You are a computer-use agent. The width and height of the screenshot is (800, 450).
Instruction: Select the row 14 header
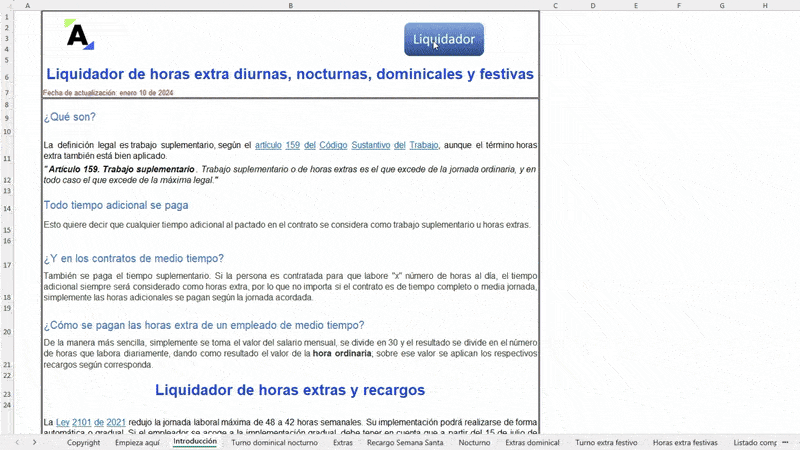(x=7, y=208)
